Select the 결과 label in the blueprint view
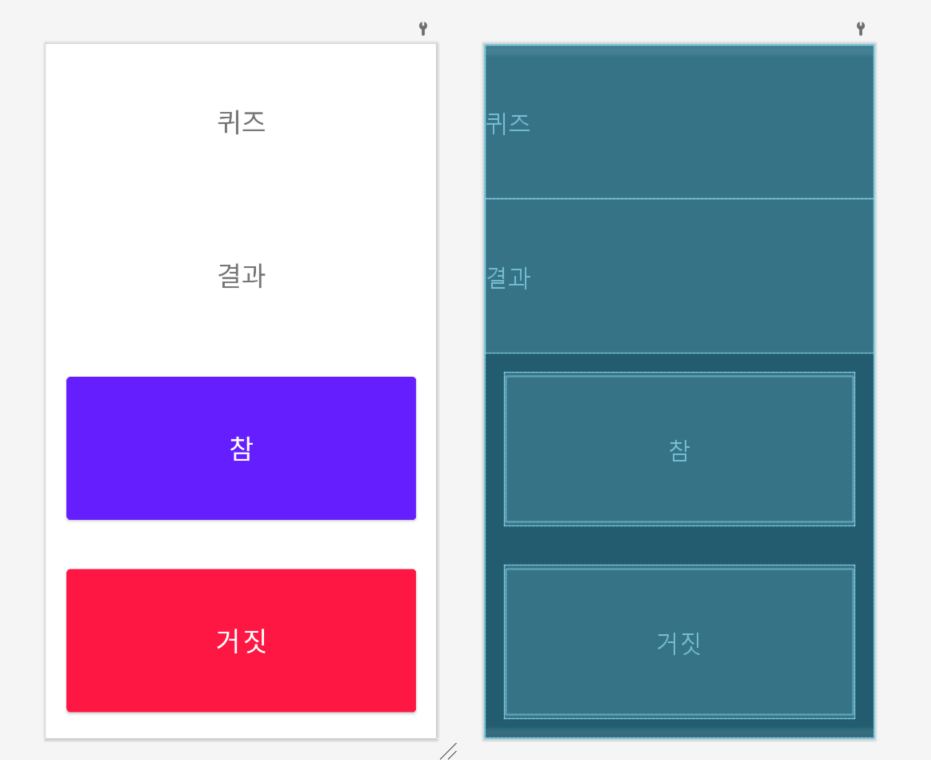The width and height of the screenshot is (931, 760). [508, 278]
